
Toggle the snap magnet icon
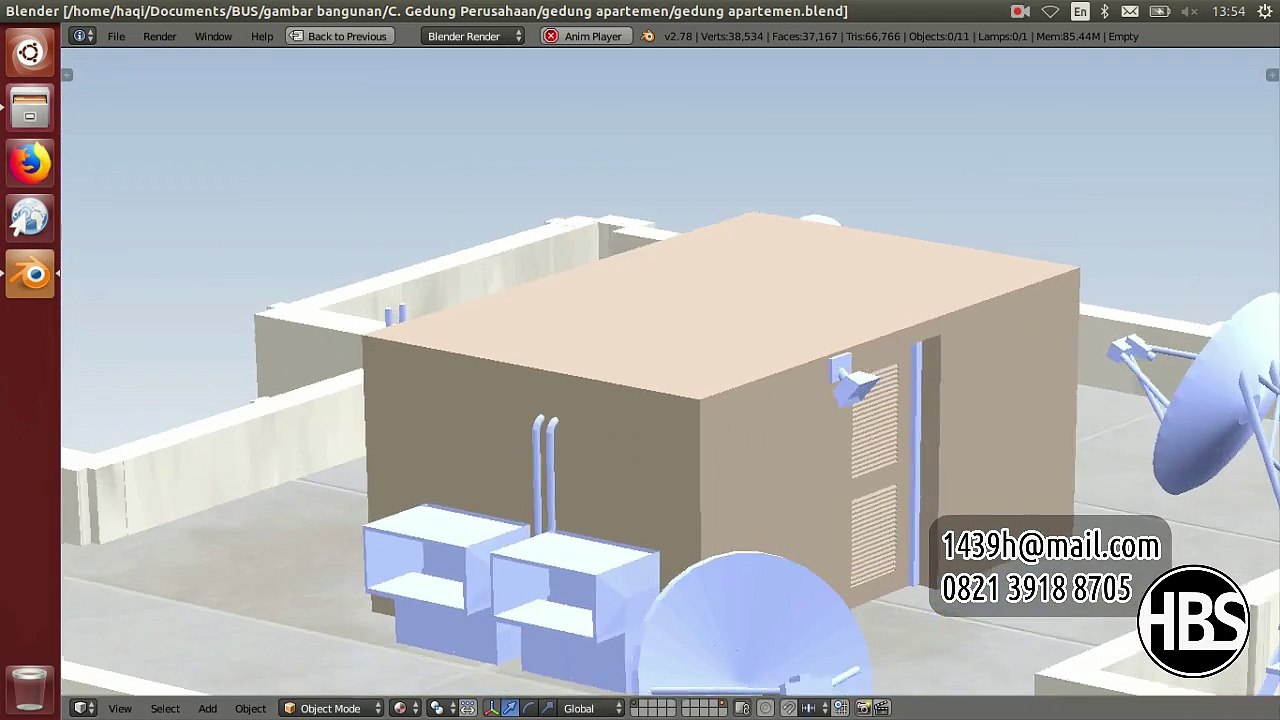coord(788,708)
